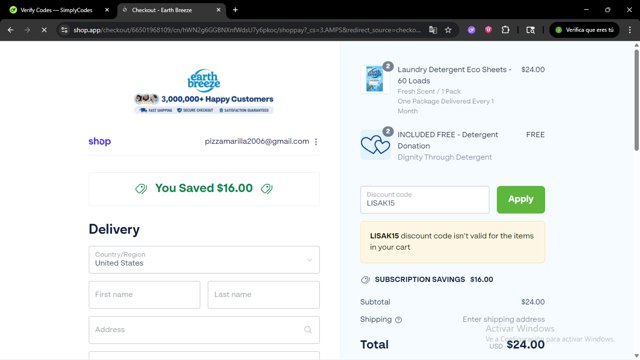
Task: Switch to the Verify Codes SimplyCodes tab
Action: [56, 10]
